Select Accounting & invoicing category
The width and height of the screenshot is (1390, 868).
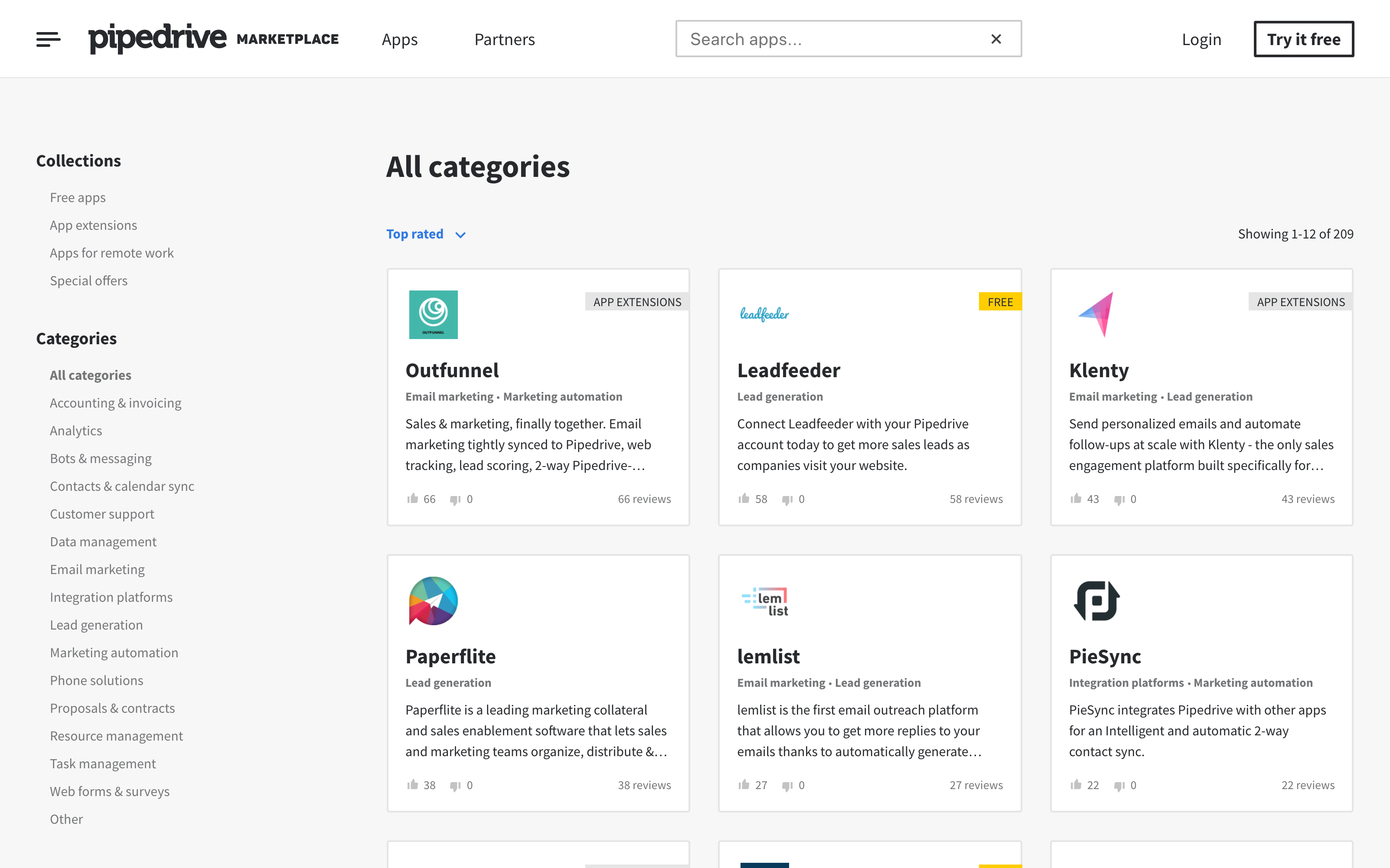click(115, 403)
